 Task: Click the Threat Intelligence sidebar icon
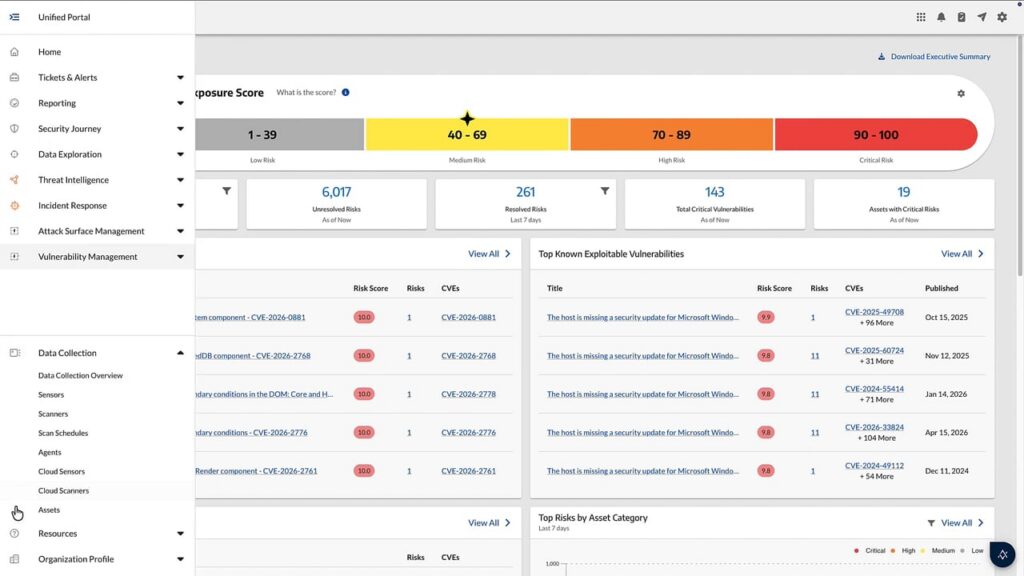tap(14, 180)
